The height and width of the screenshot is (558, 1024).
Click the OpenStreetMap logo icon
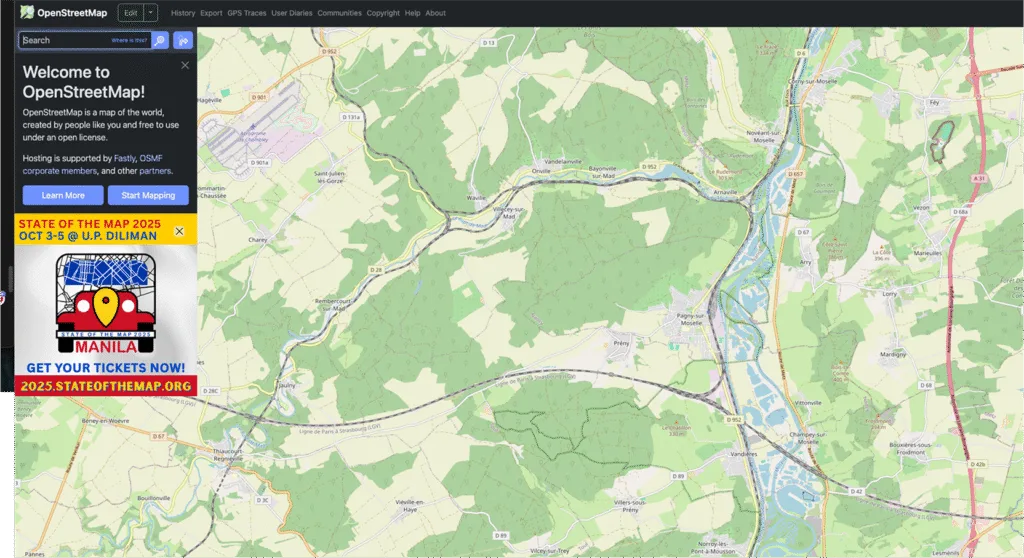click(x=27, y=13)
